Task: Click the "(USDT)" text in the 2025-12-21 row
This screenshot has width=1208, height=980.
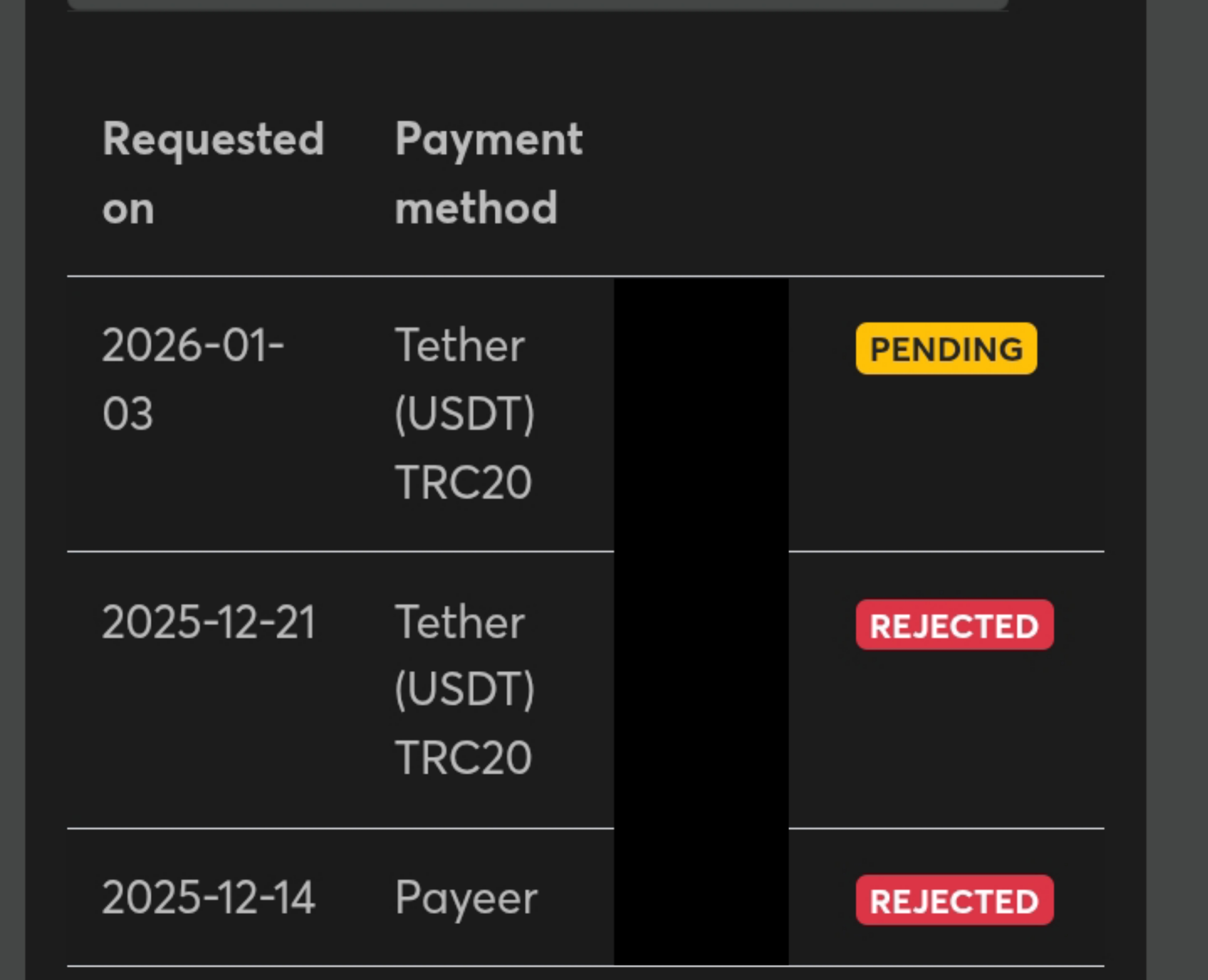Action: 464,689
